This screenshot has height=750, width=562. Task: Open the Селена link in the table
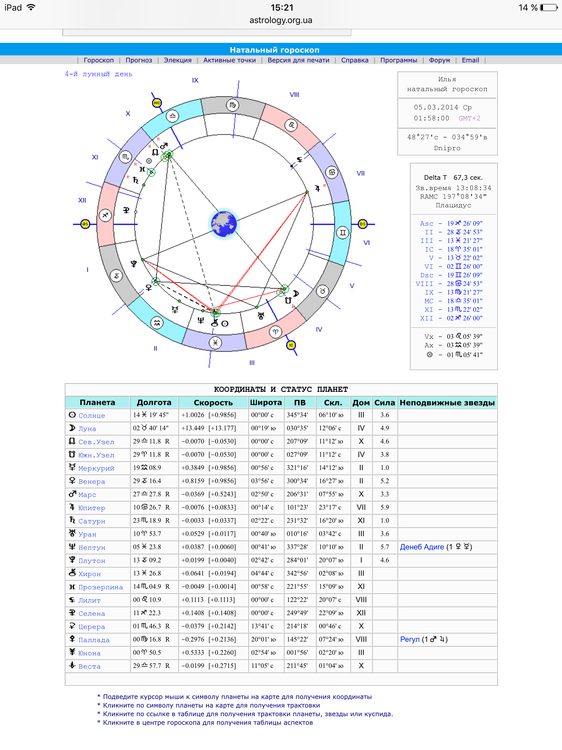click(92, 613)
